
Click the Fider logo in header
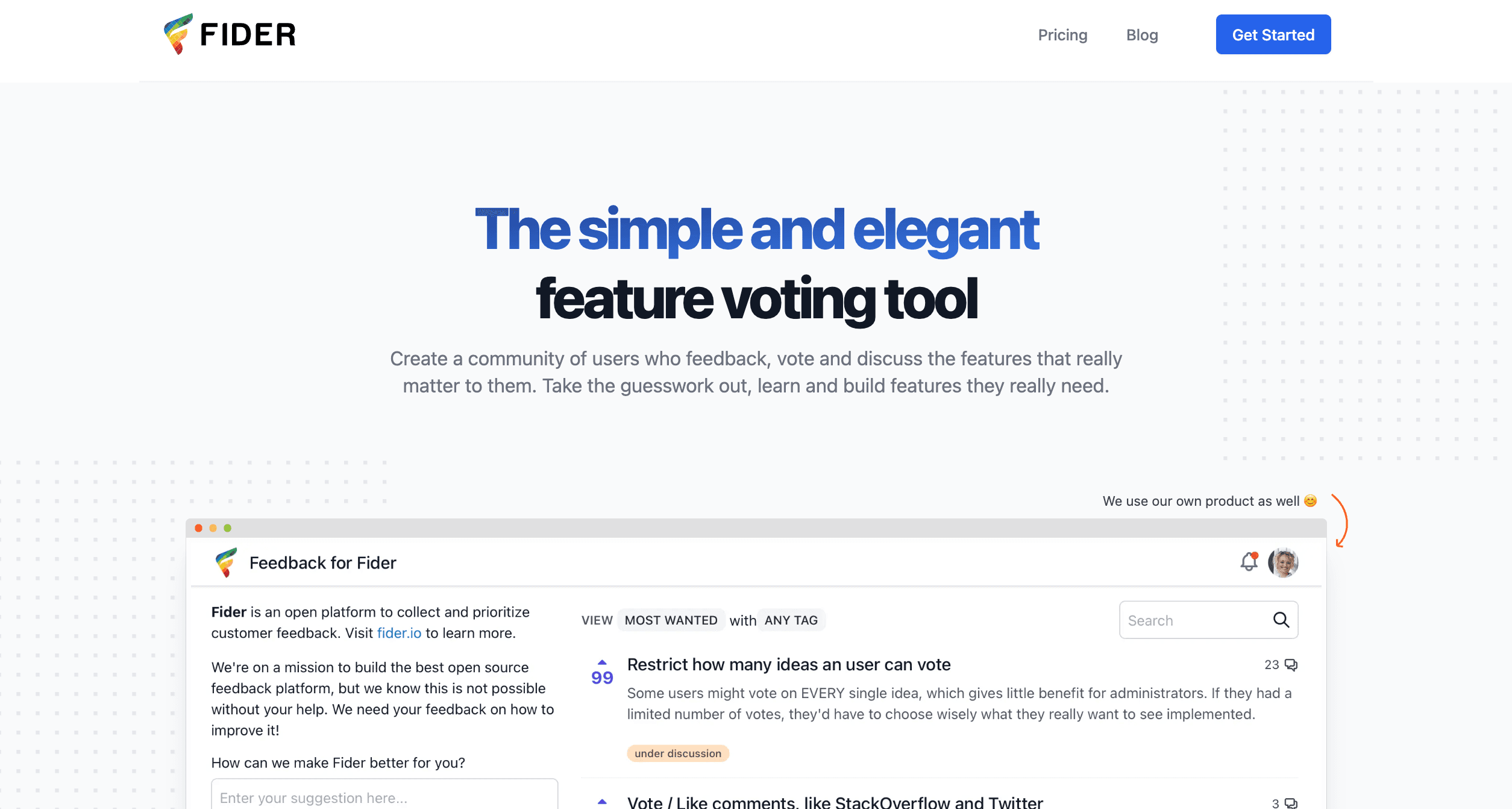pyautogui.click(x=230, y=34)
